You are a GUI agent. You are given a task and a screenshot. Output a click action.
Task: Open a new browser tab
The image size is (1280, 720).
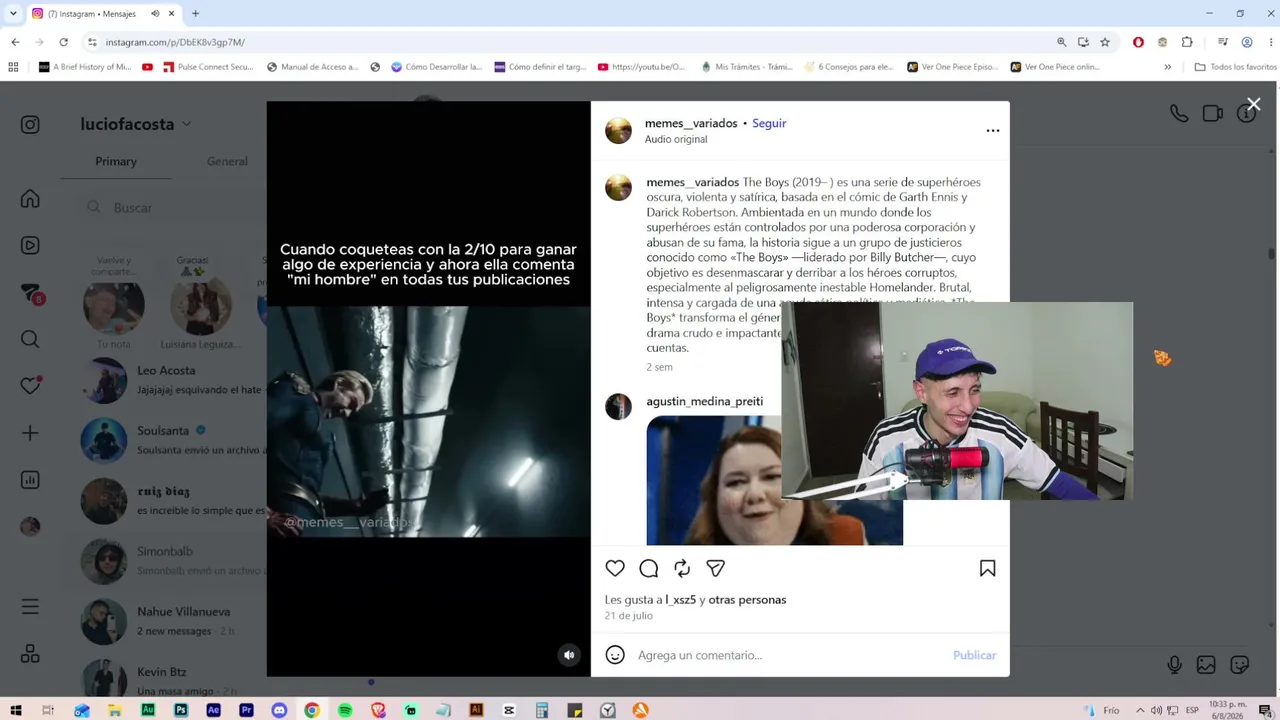(x=195, y=14)
